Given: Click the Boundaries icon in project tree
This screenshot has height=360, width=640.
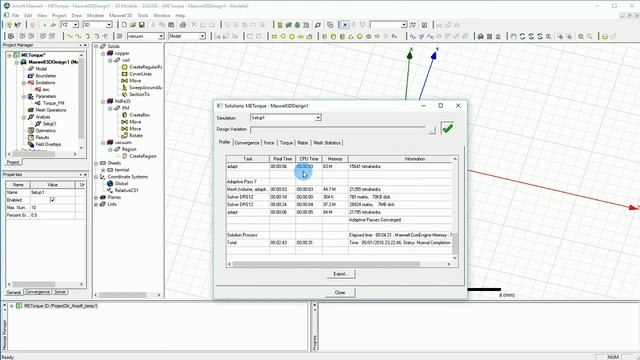Looking at the screenshot, I should point(31,76).
